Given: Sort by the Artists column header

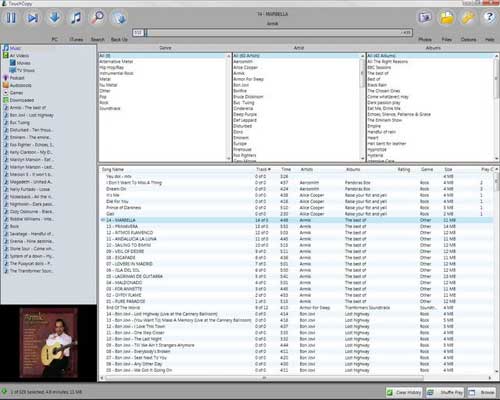Looking at the screenshot, I should (307, 169).
